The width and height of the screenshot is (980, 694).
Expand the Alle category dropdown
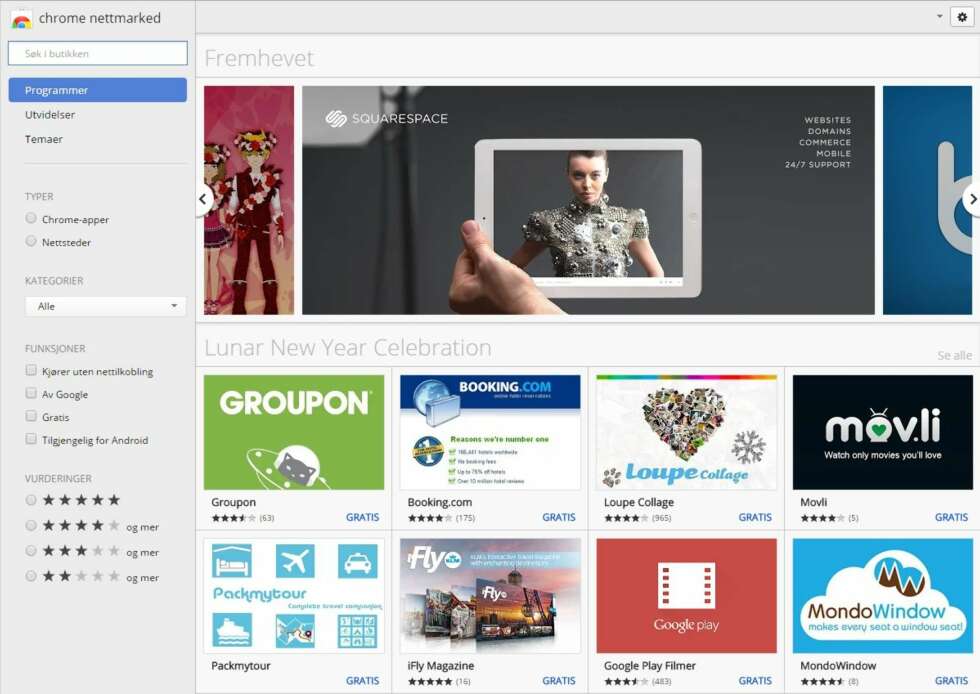tap(106, 306)
